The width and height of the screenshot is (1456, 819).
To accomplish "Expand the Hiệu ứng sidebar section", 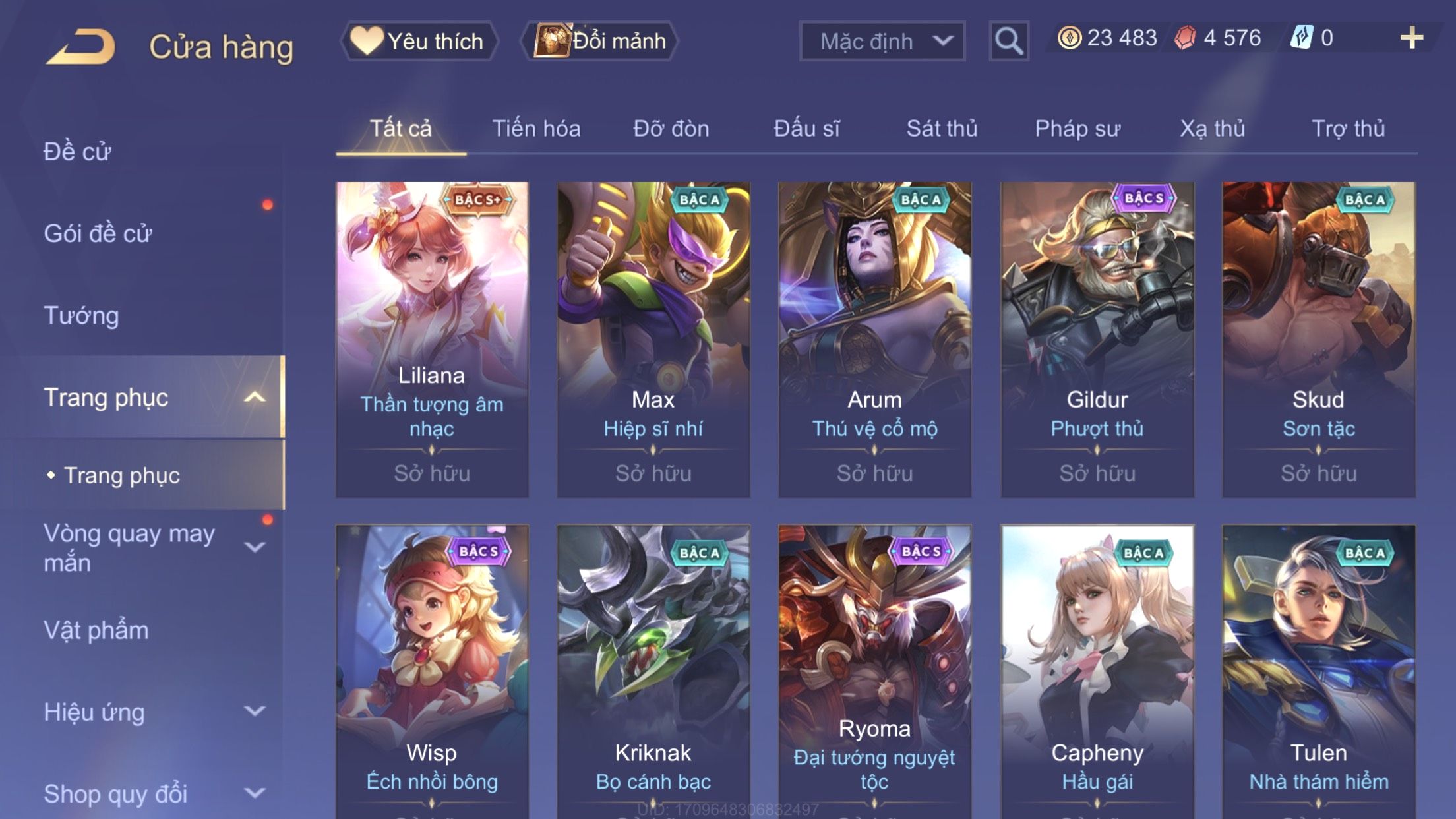I will tap(255, 711).
